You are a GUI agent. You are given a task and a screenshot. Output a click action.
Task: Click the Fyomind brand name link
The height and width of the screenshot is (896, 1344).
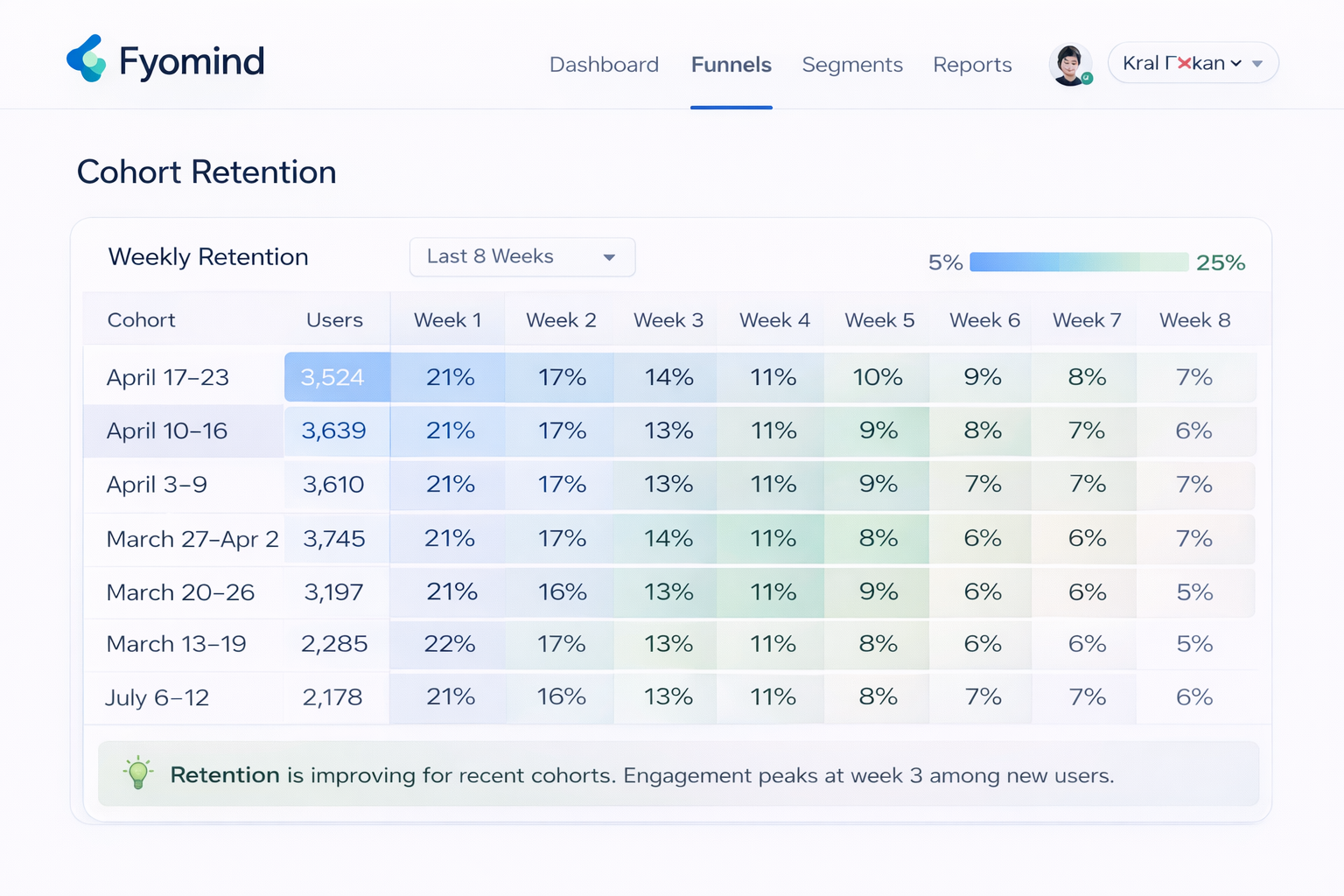192,61
